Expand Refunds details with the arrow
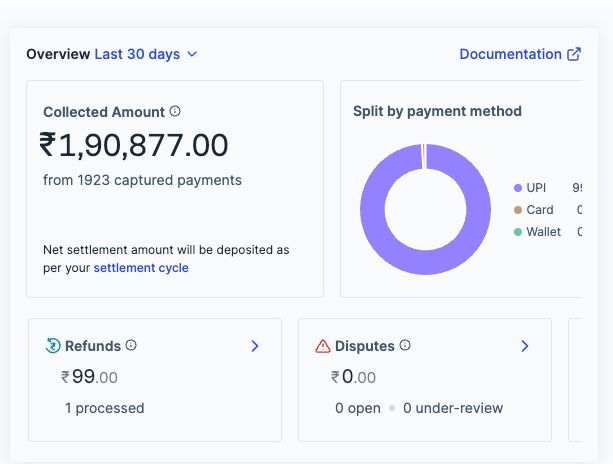The image size is (613, 464). point(255,346)
